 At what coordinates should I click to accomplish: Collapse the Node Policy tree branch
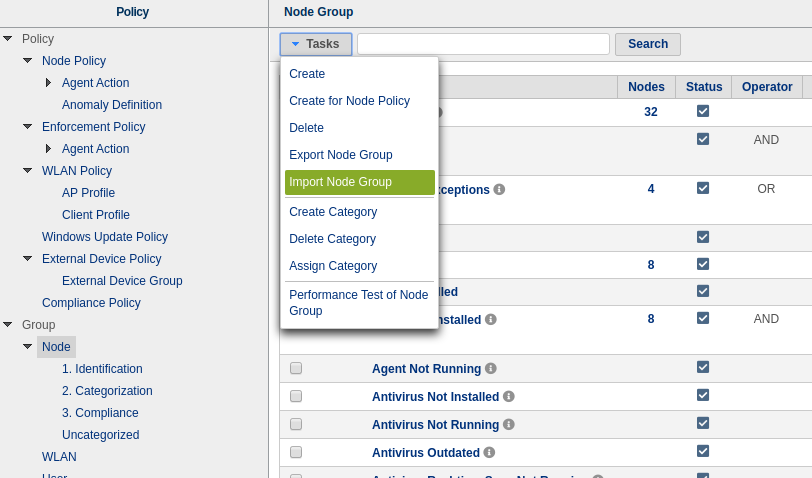(28, 61)
